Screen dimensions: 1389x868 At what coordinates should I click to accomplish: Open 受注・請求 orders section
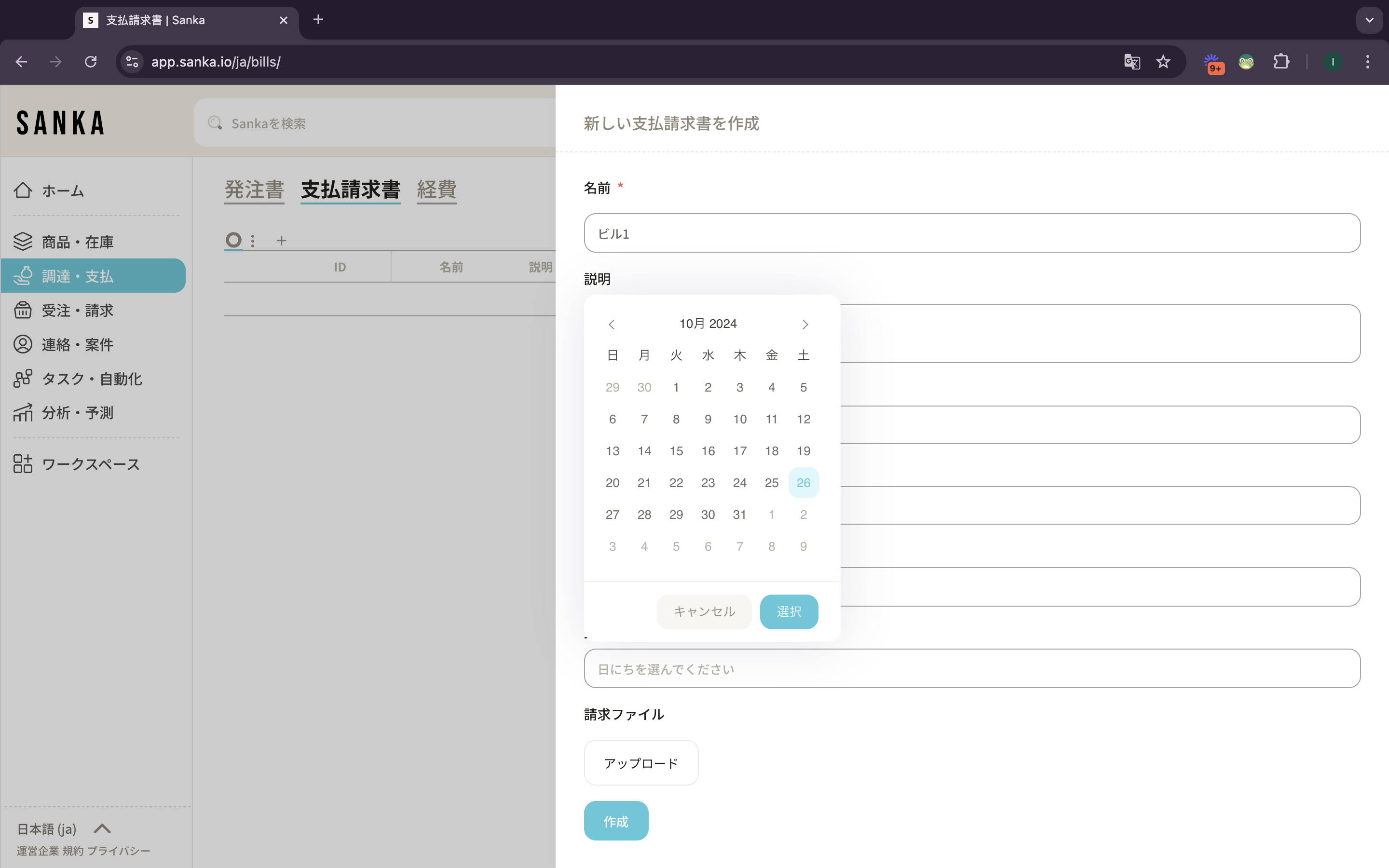(77, 311)
